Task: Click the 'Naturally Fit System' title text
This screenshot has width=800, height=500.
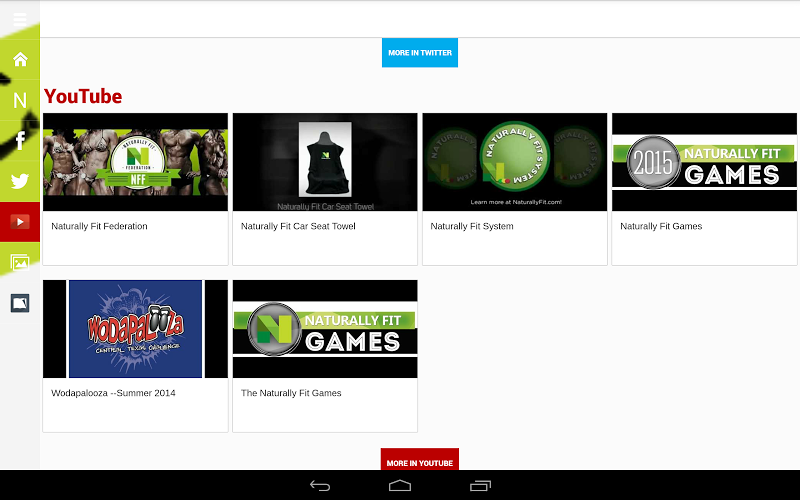Action: click(x=472, y=227)
